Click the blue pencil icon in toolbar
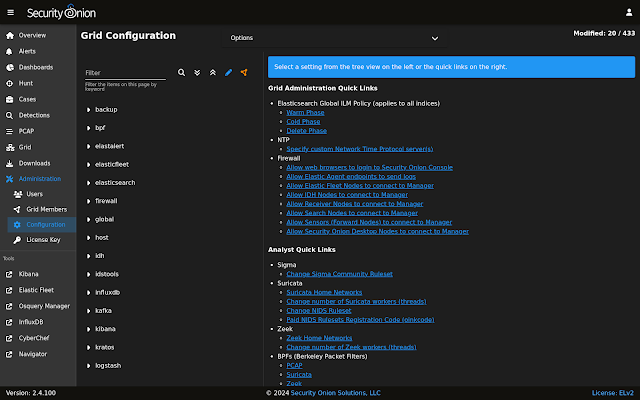Screen dimensions: 640x400 (x=228, y=73)
